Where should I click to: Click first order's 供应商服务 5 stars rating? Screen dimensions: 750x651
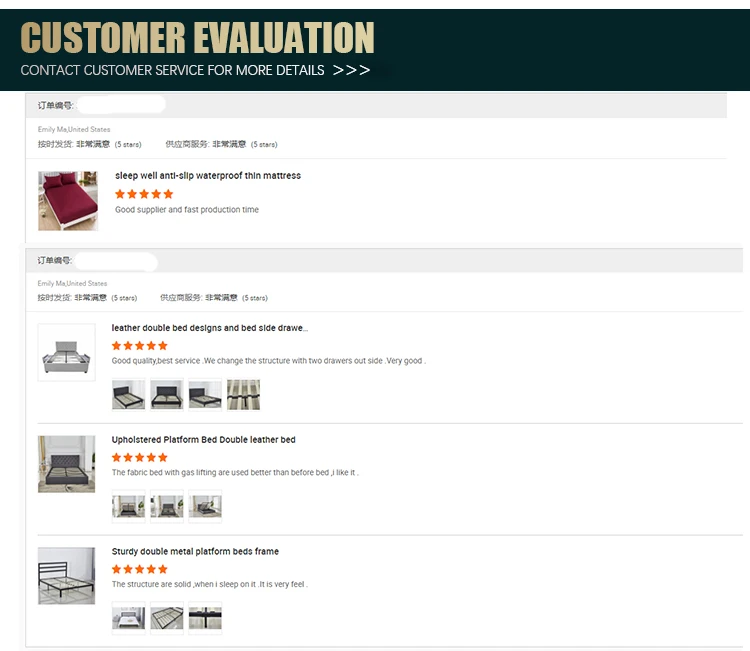tap(221, 144)
